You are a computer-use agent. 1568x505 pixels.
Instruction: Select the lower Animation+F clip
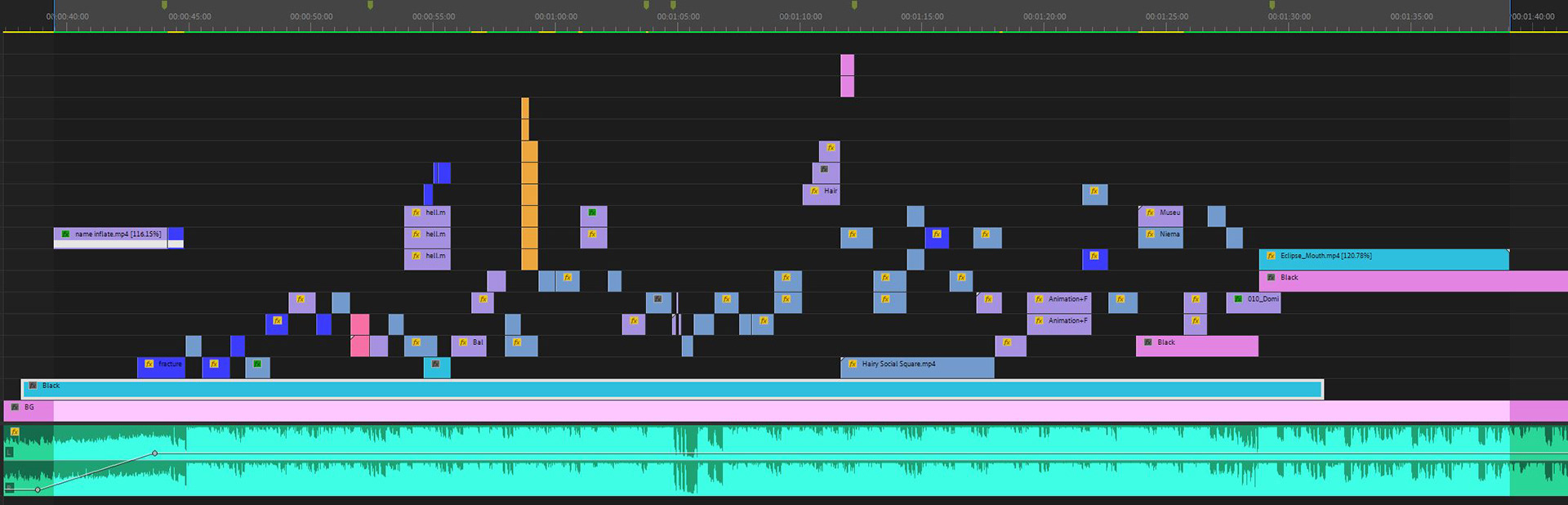(x=1058, y=324)
